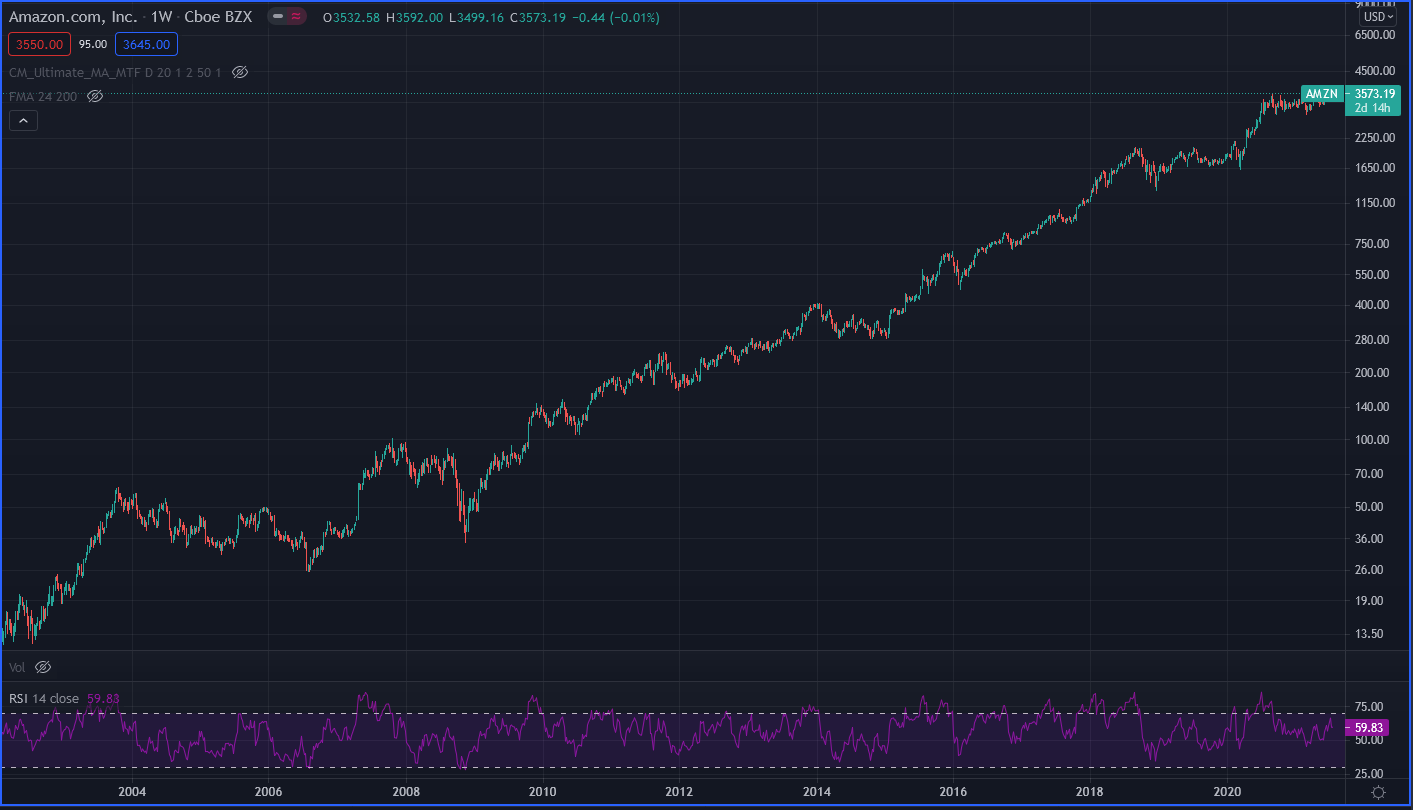The height and width of the screenshot is (810, 1413).
Task: Open the USD currency dropdown
Action: pos(1377,16)
